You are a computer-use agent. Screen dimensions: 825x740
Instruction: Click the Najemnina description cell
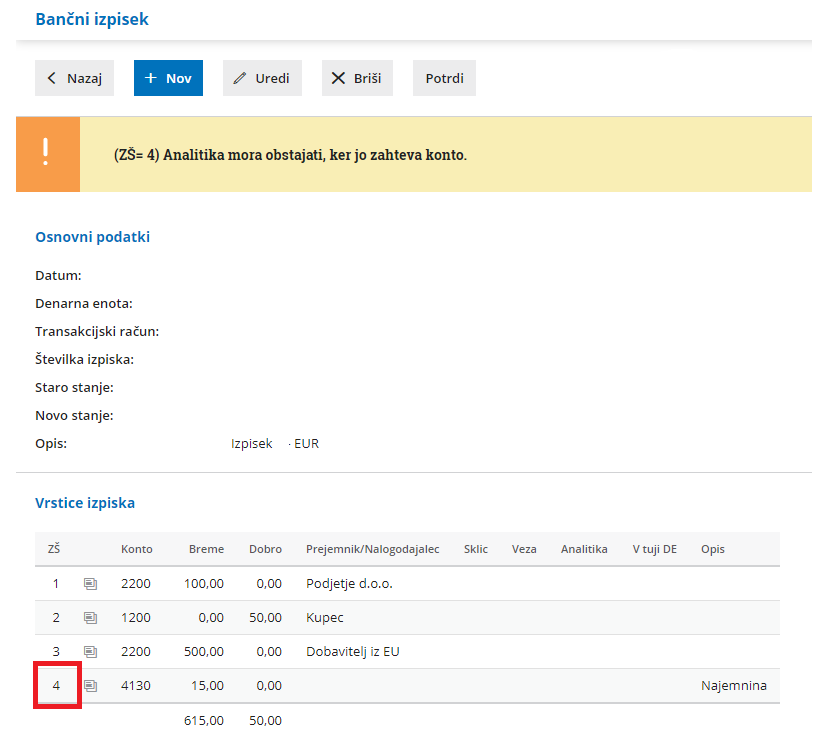pyautogui.click(x=733, y=685)
